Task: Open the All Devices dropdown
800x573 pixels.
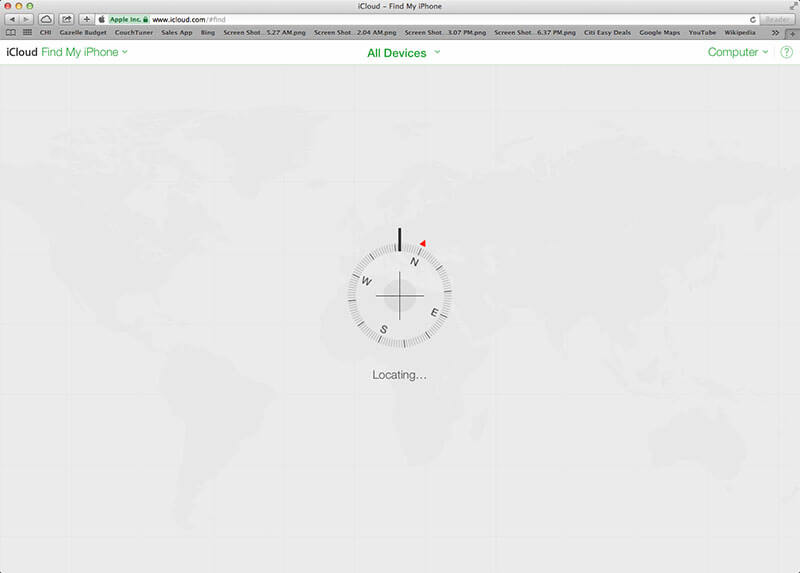Action: click(404, 53)
